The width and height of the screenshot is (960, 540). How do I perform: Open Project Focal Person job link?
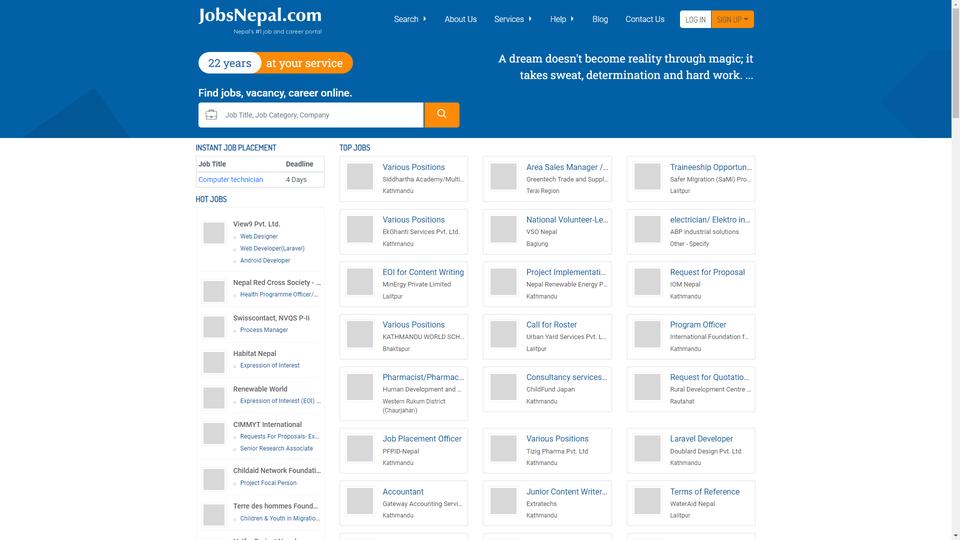pos(268,482)
